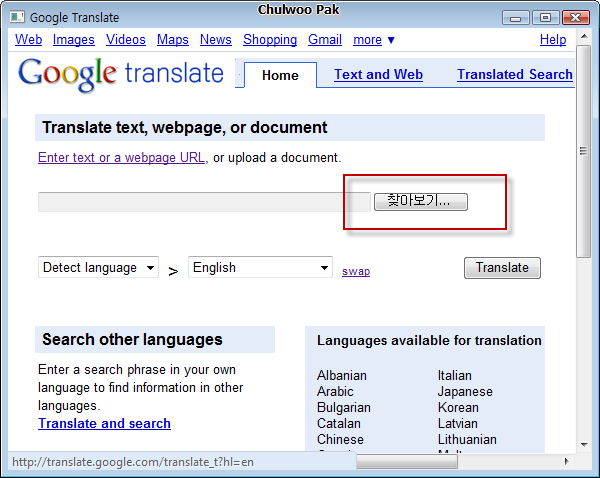Open the Web link in the top bar
This screenshot has height=478, width=600.
pyautogui.click(x=29, y=39)
